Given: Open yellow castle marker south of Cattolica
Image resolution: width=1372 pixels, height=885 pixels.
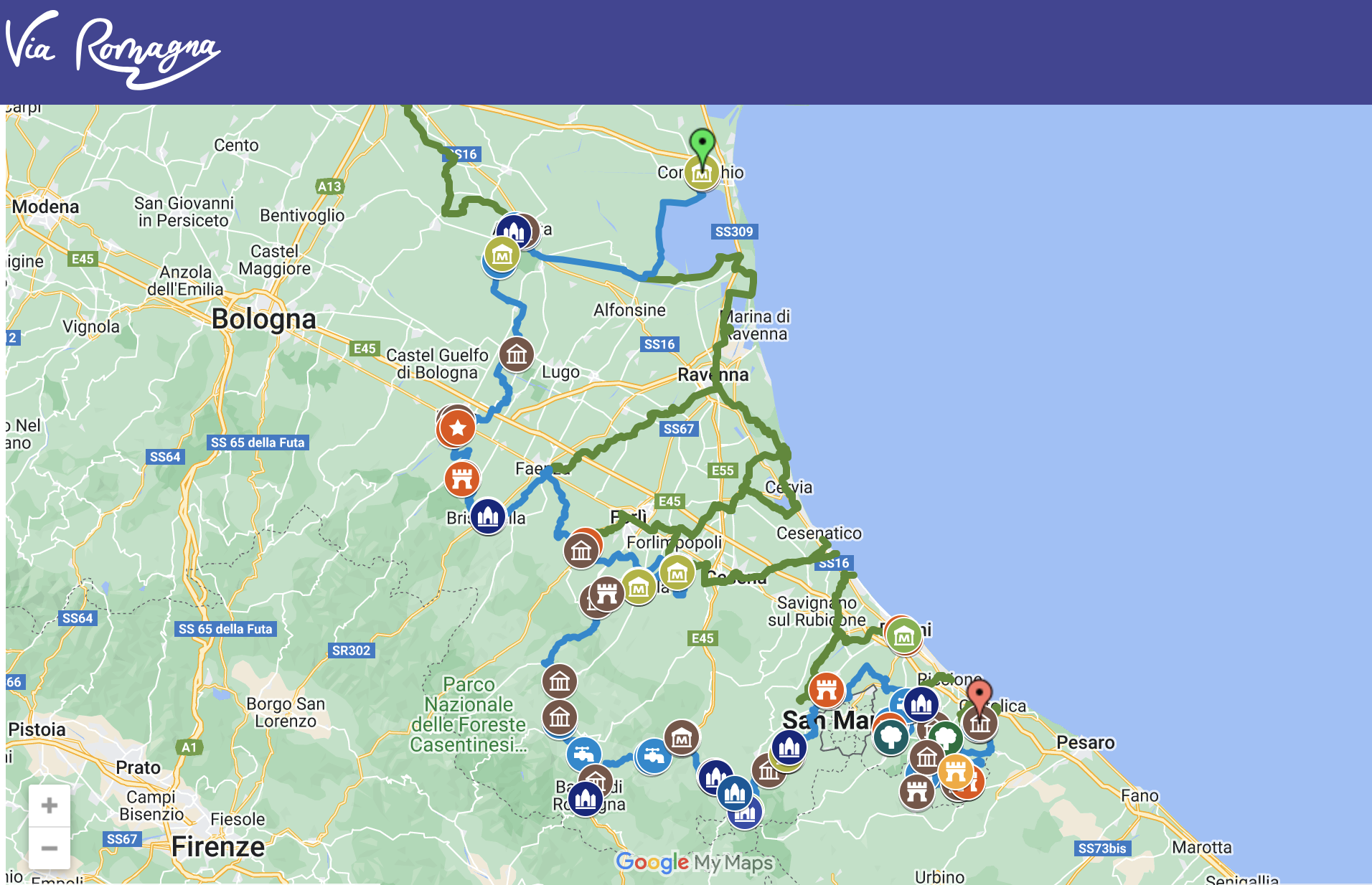Looking at the screenshot, I should (955, 772).
